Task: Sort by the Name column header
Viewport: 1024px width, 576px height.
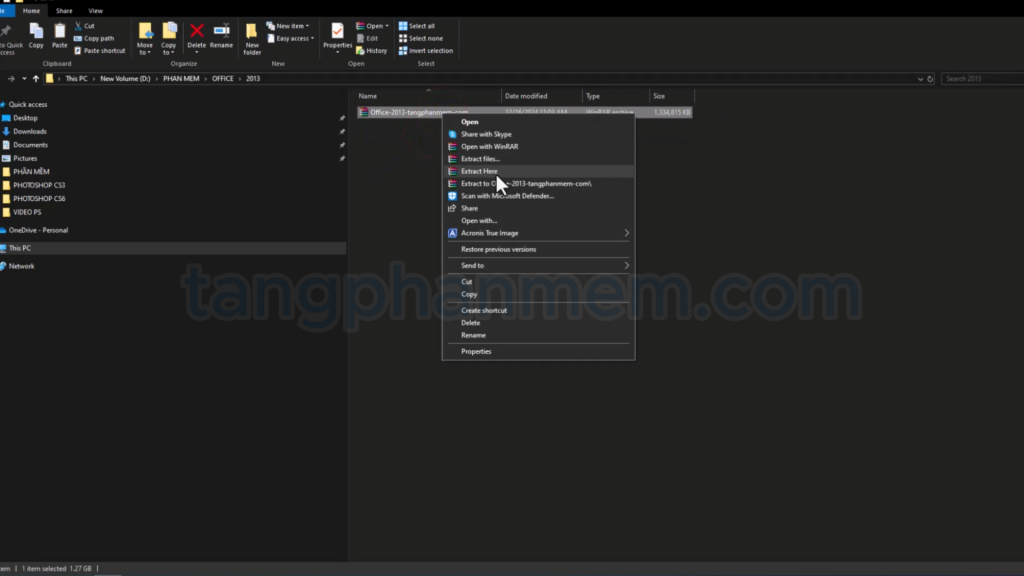Action: click(428, 96)
